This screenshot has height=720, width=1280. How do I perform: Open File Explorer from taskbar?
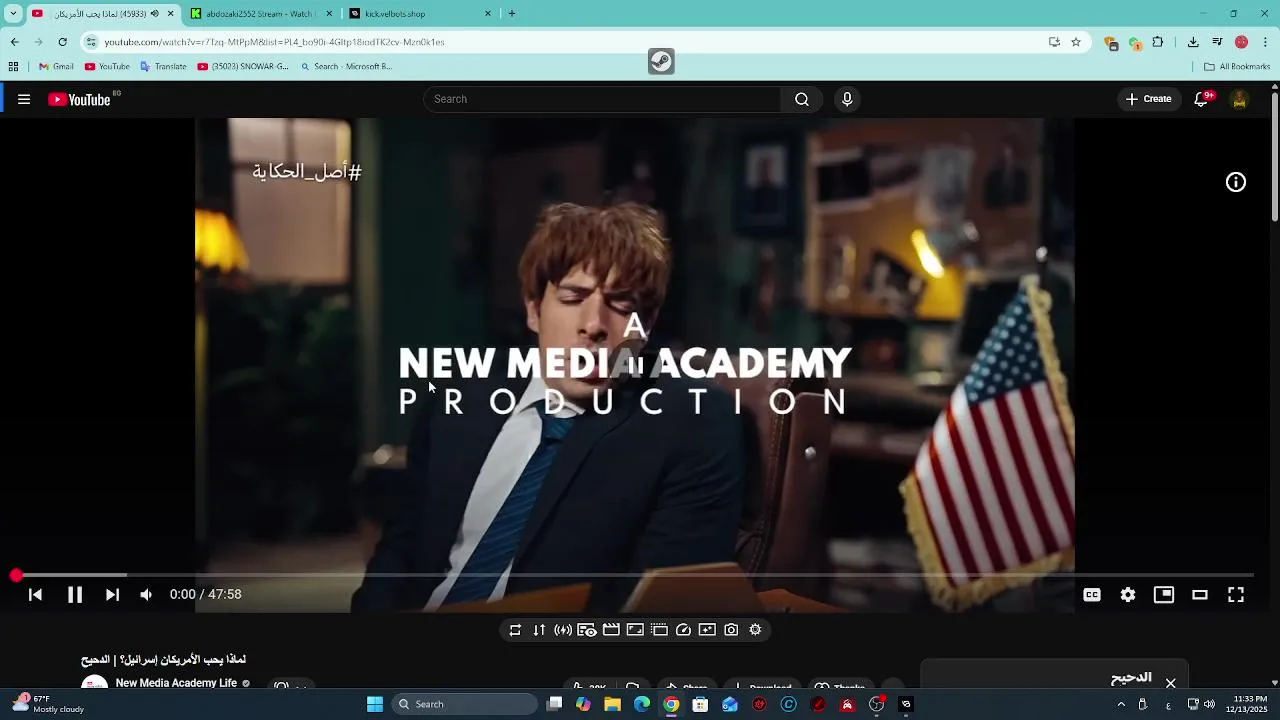[612, 704]
